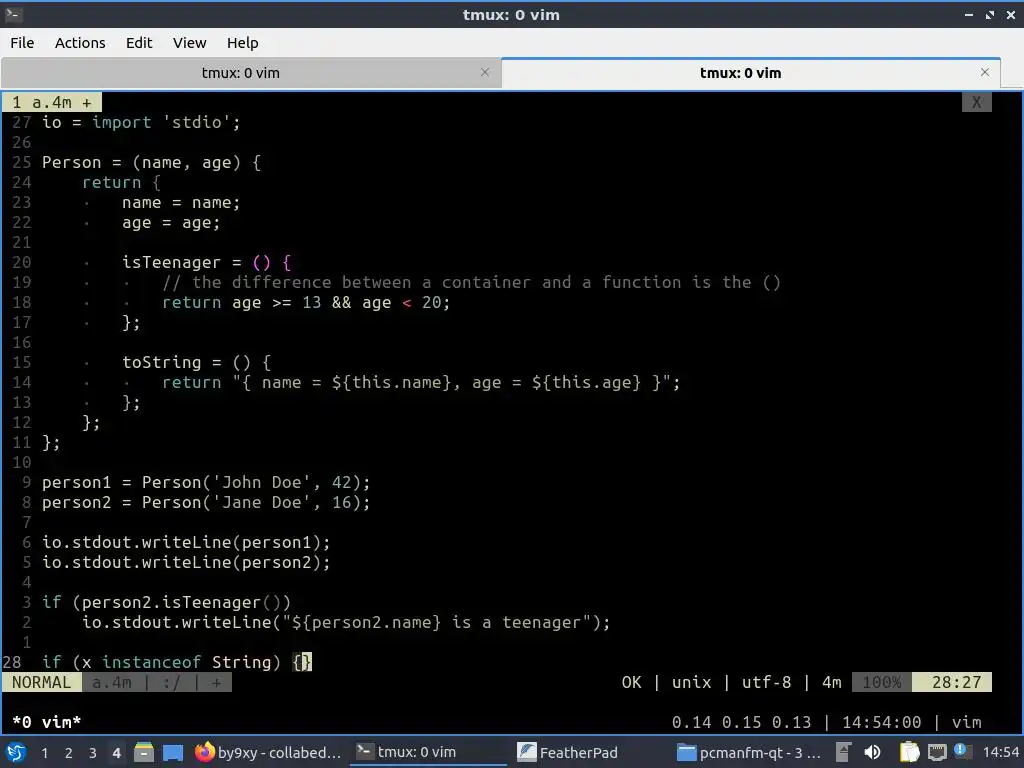Click the load average 0.14 0.15 0.13
Screen dimensions: 1024x768
tap(741, 722)
